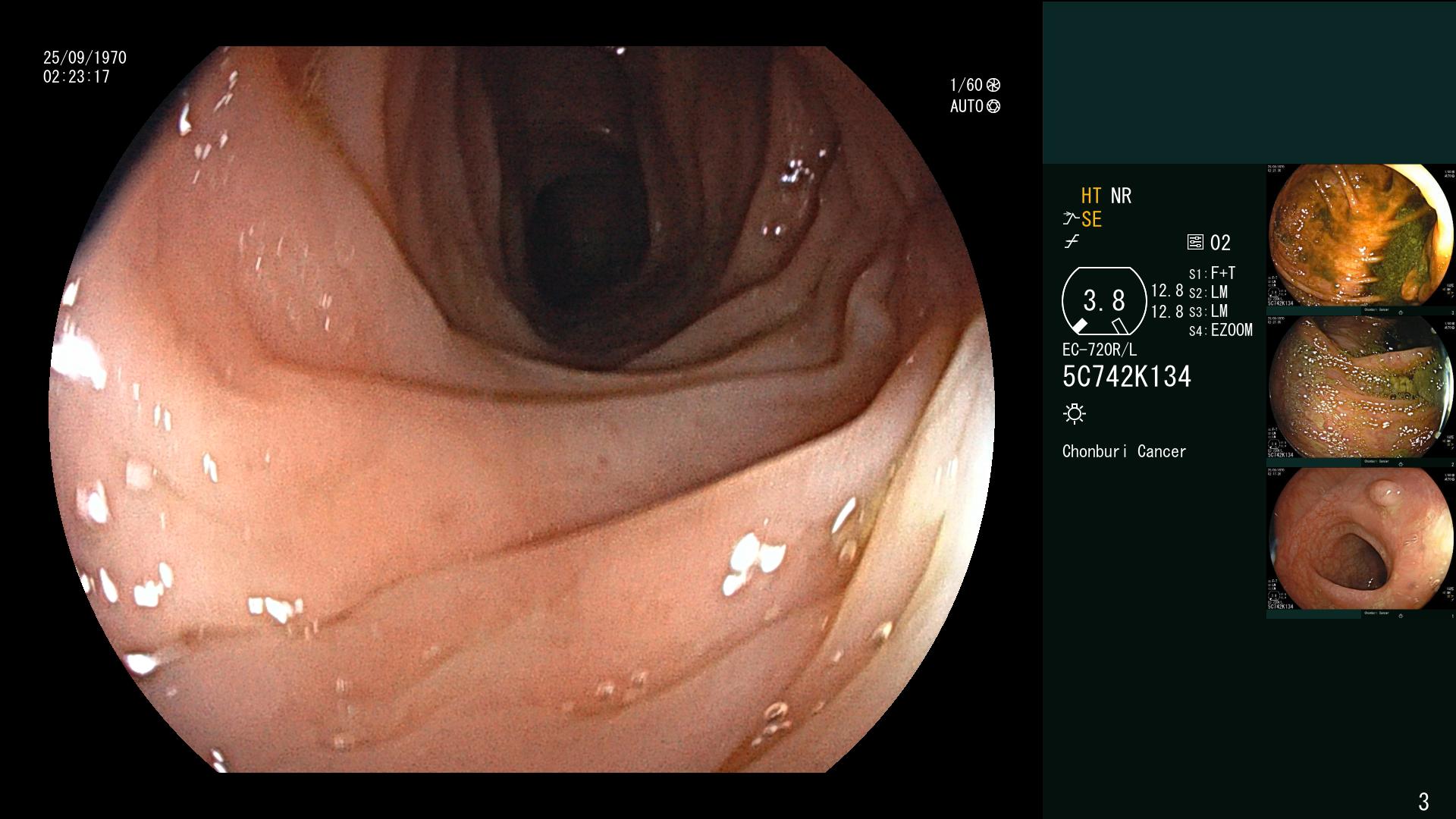The image size is (1456, 819).
Task: Click the 3.8 scope diameter value
Action: 1104,300
